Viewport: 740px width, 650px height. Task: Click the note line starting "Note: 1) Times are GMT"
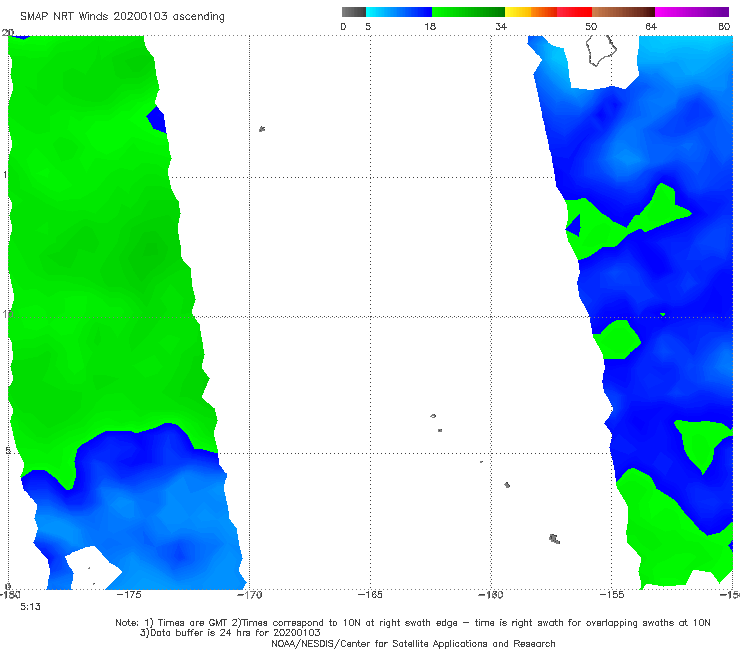[412, 623]
